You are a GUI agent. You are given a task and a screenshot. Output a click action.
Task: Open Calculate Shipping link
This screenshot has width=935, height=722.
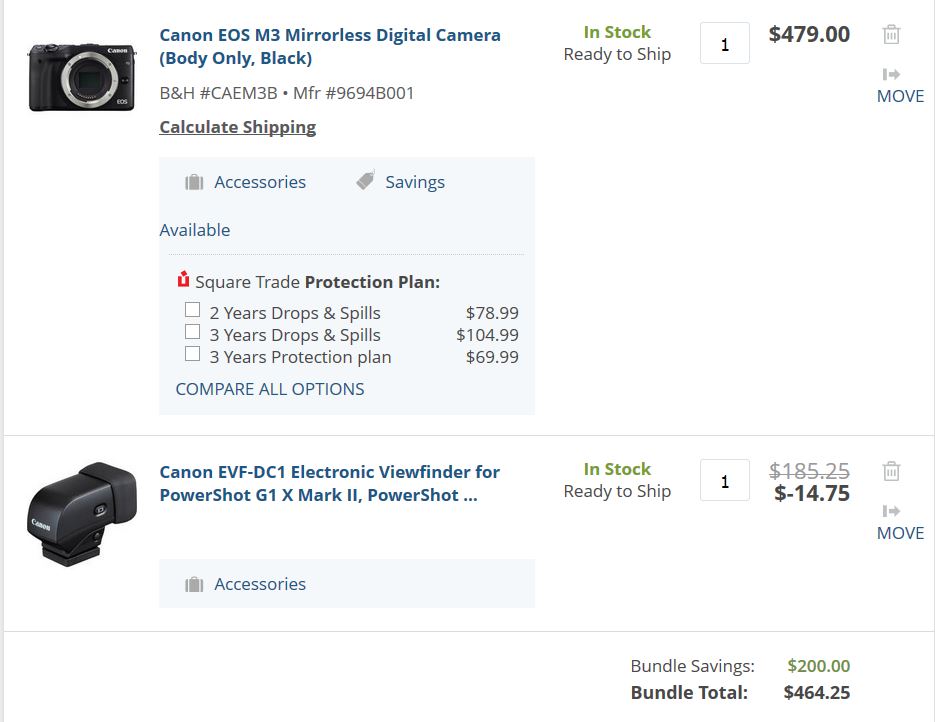pos(237,127)
